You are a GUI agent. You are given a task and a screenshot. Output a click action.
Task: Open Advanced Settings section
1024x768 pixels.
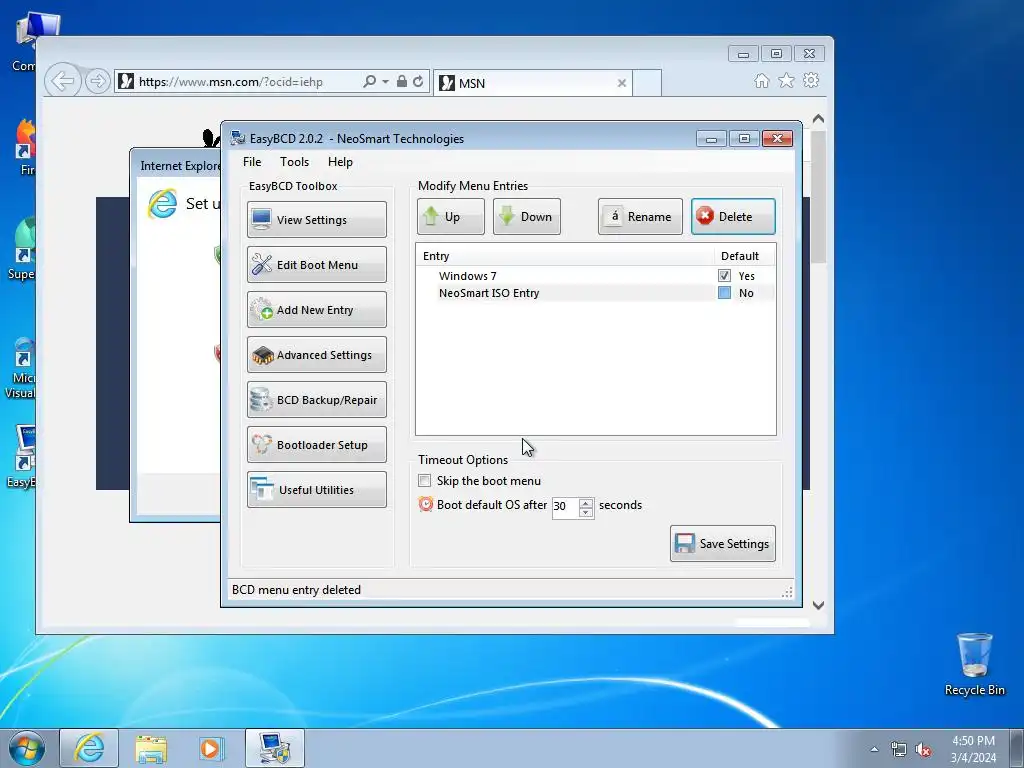[x=317, y=355]
